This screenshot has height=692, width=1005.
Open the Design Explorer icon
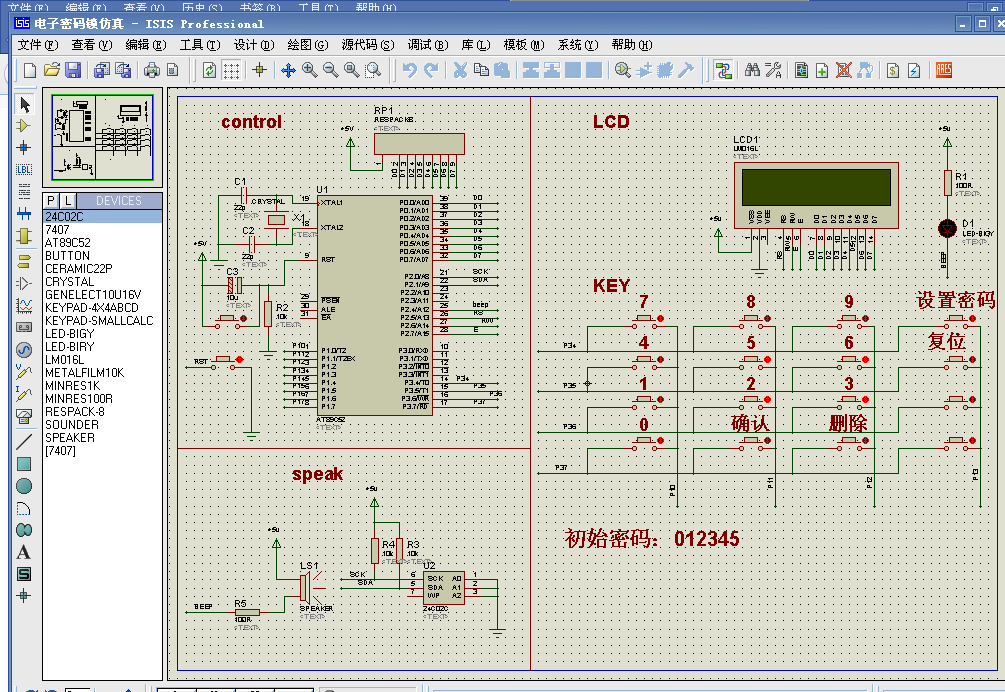pos(801,70)
